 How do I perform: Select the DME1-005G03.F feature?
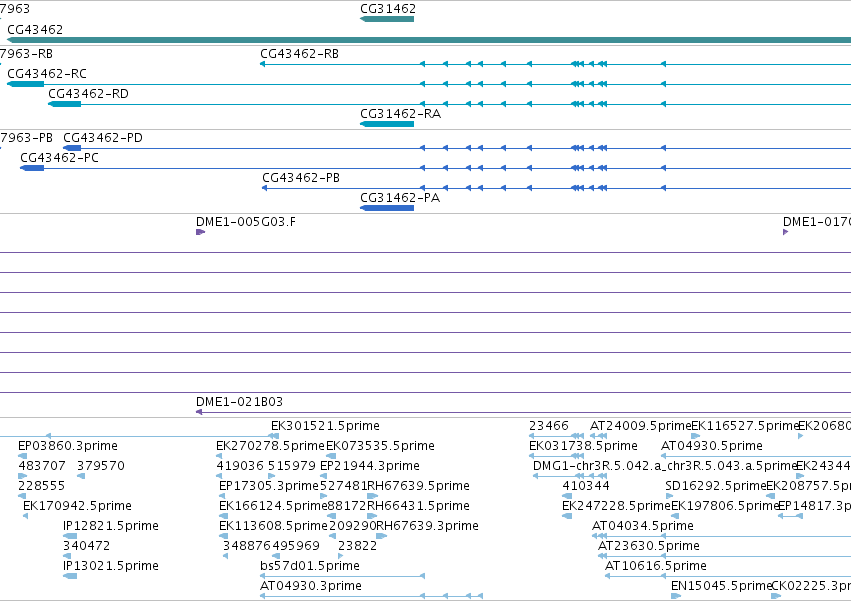click(246, 222)
